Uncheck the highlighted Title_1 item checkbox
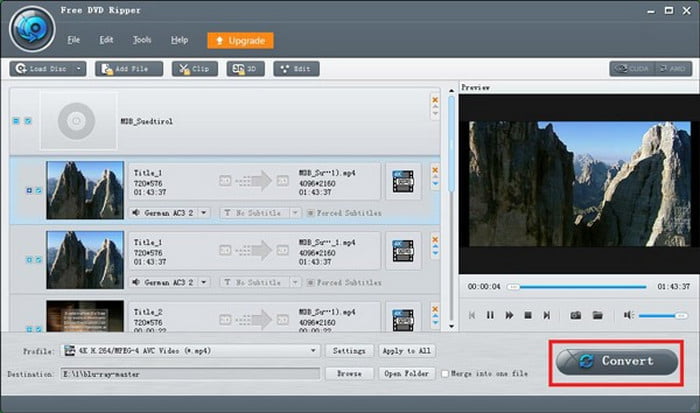 point(38,191)
